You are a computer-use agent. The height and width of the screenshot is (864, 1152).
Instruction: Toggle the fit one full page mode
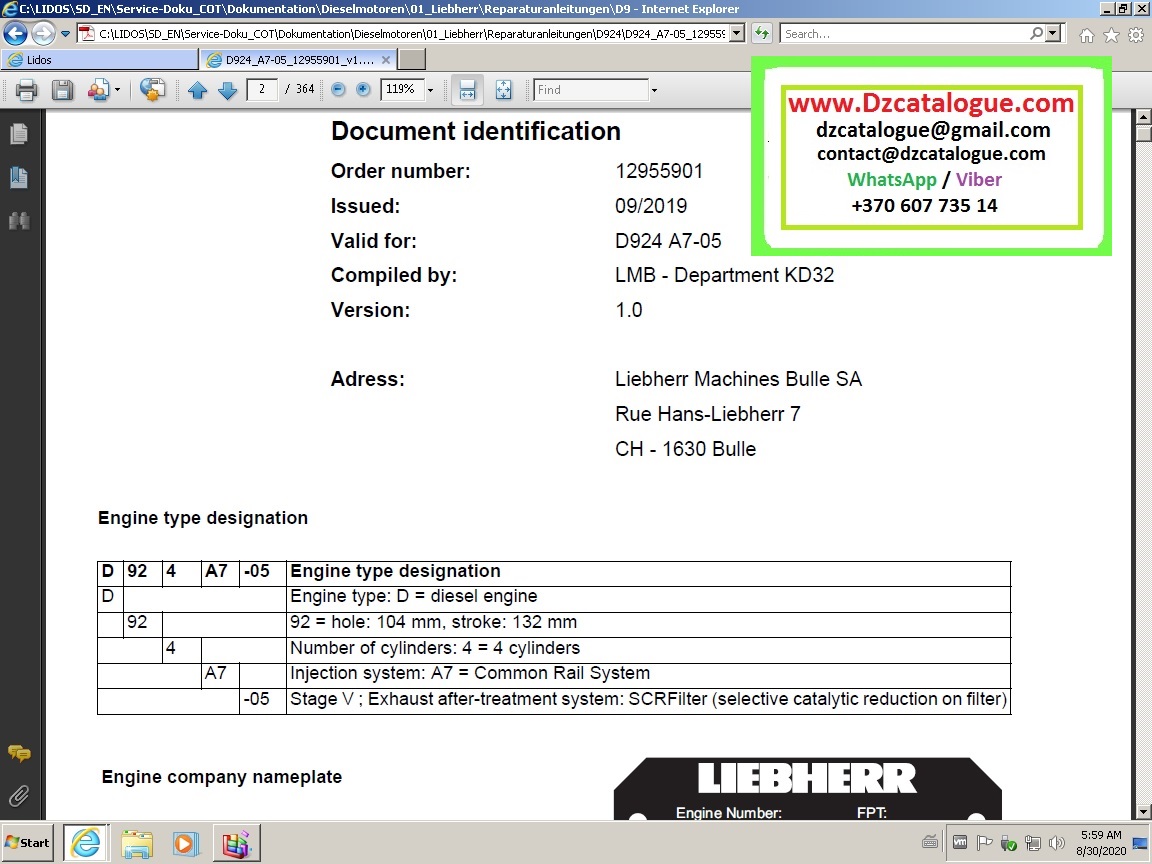coord(503,90)
